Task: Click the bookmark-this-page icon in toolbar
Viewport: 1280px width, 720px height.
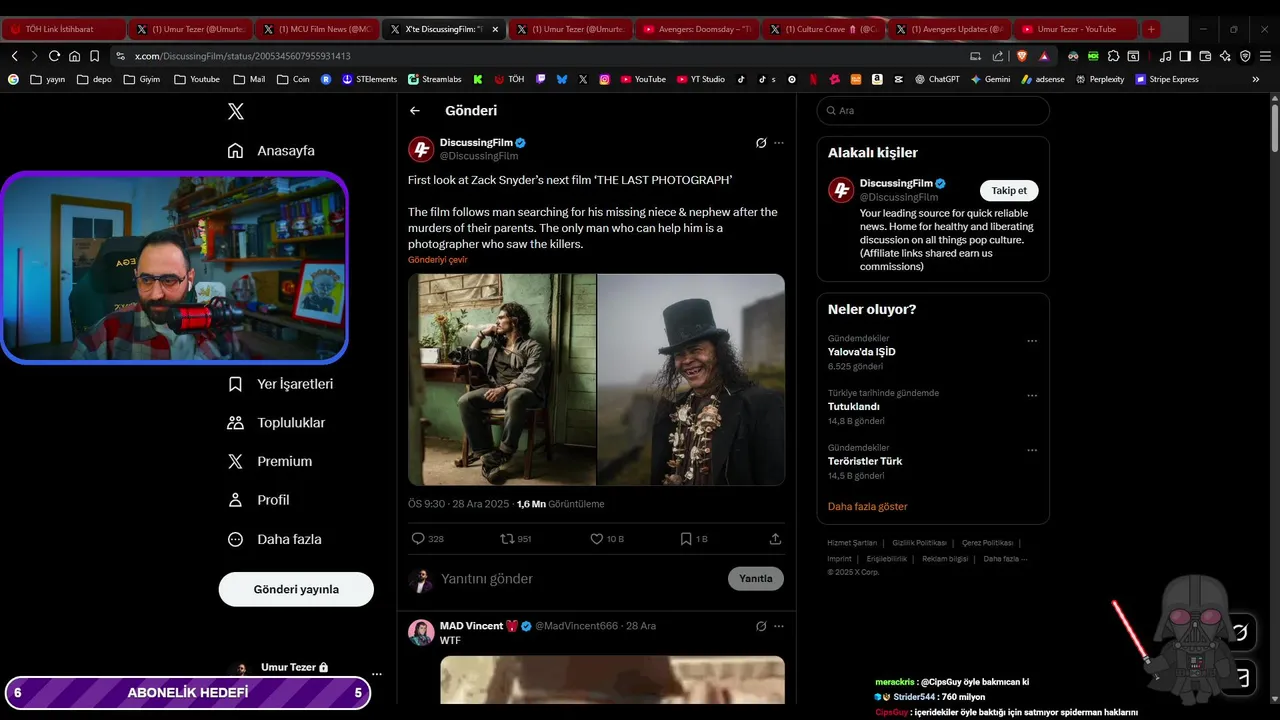Action: 94,56
